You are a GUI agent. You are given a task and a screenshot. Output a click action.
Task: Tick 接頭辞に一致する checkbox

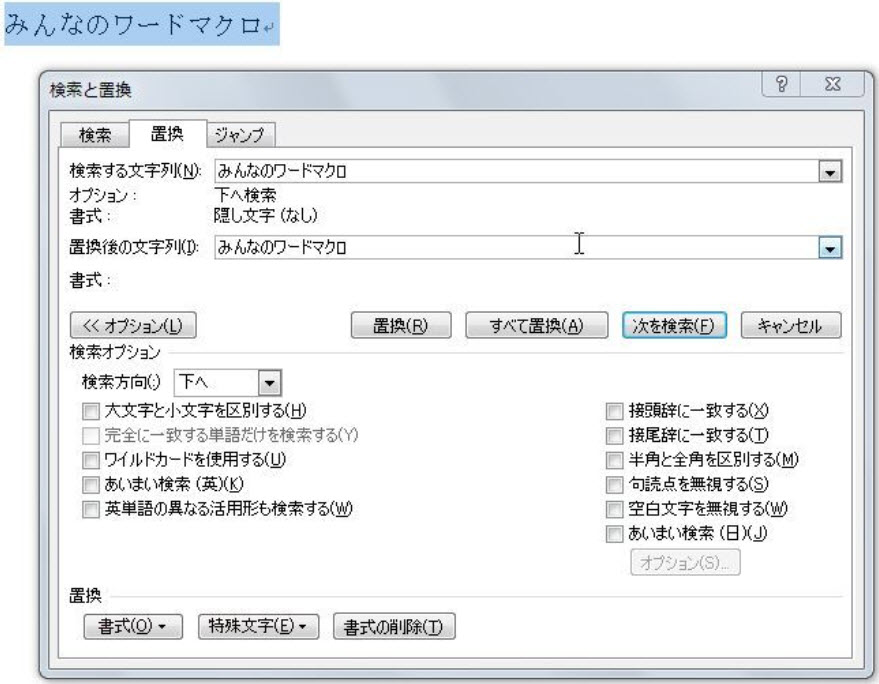tap(616, 410)
